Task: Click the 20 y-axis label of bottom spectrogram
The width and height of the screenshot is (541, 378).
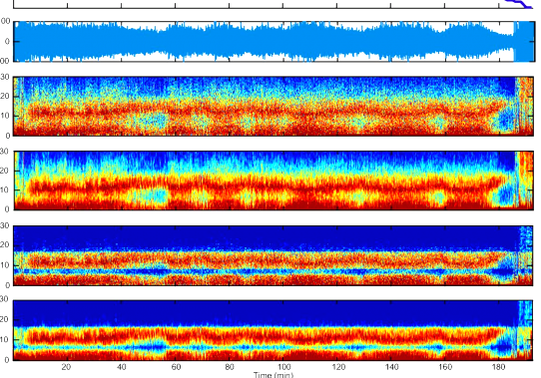Action: pyautogui.click(x=5, y=320)
